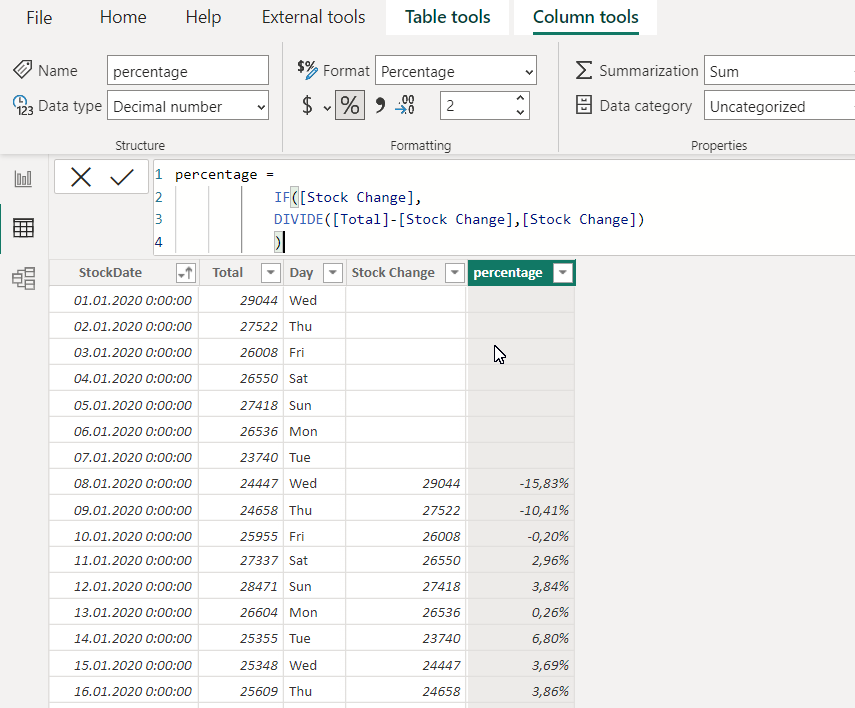Click the Name tag icon

pyautogui.click(x=22, y=70)
